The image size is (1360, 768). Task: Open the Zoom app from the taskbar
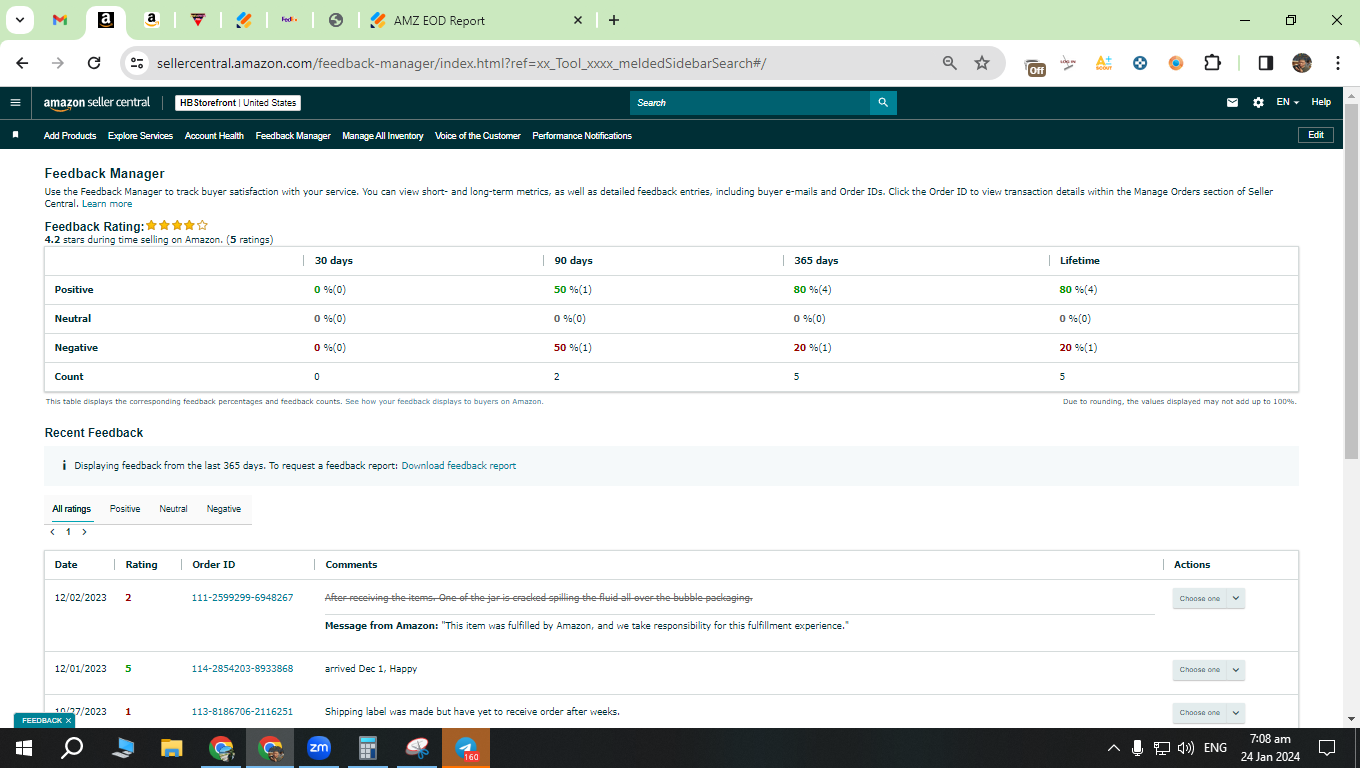(319, 747)
